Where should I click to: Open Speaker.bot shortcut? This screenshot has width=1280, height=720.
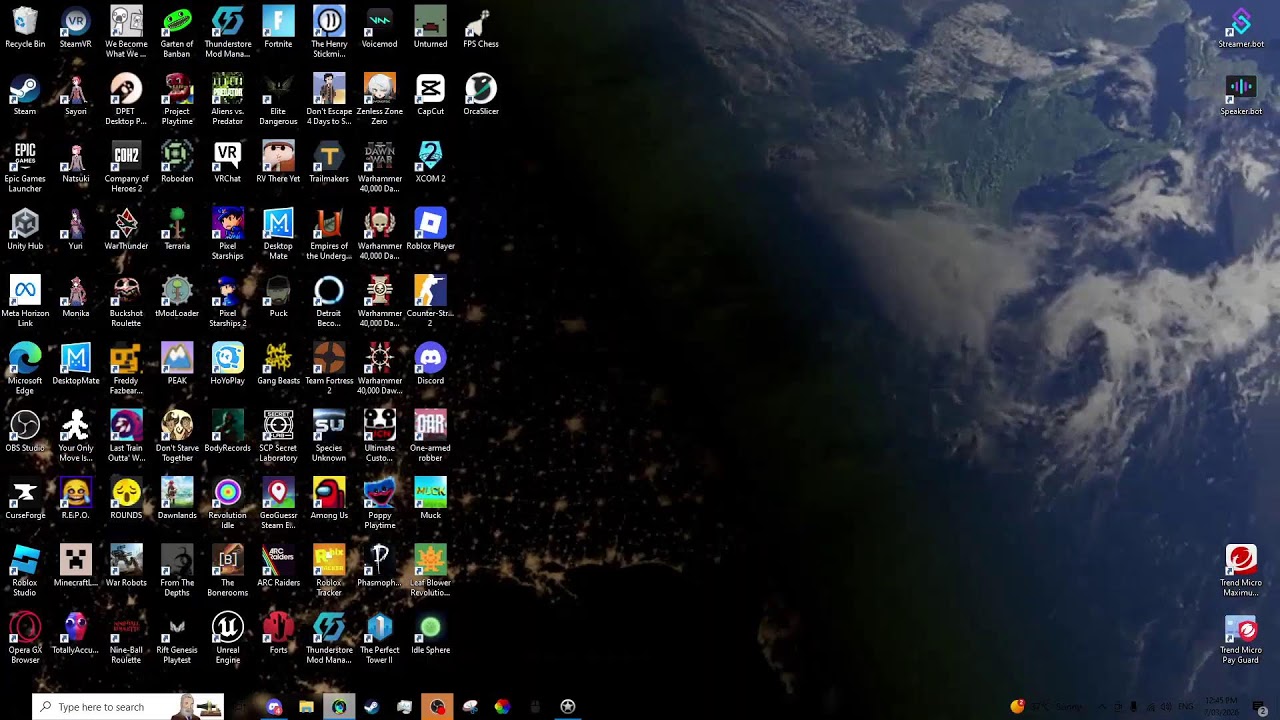[1241, 95]
